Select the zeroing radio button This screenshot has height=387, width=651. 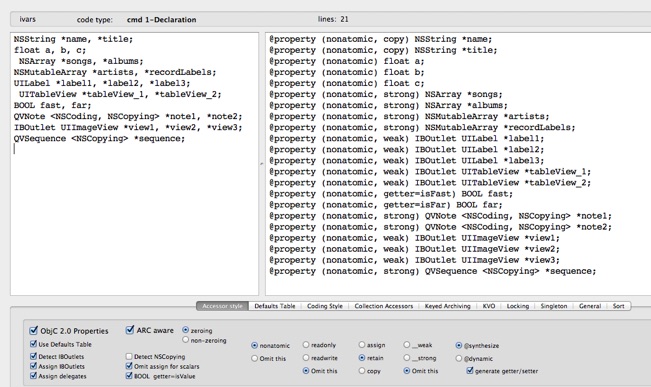click(x=186, y=330)
